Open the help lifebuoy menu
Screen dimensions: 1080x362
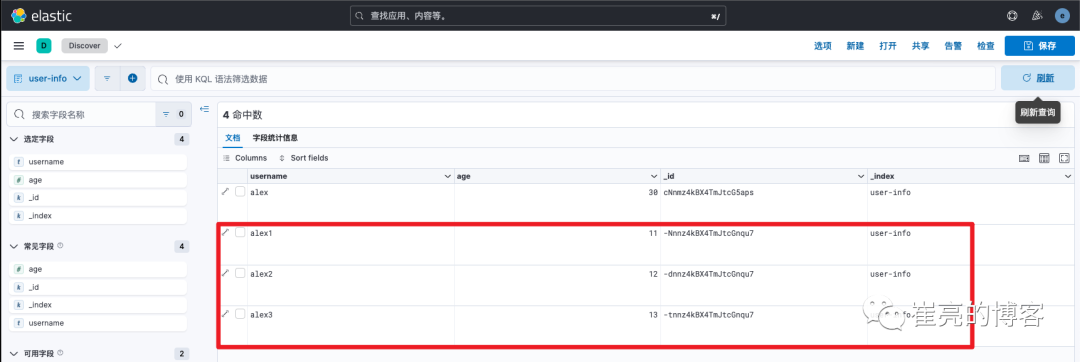pyautogui.click(x=1011, y=15)
